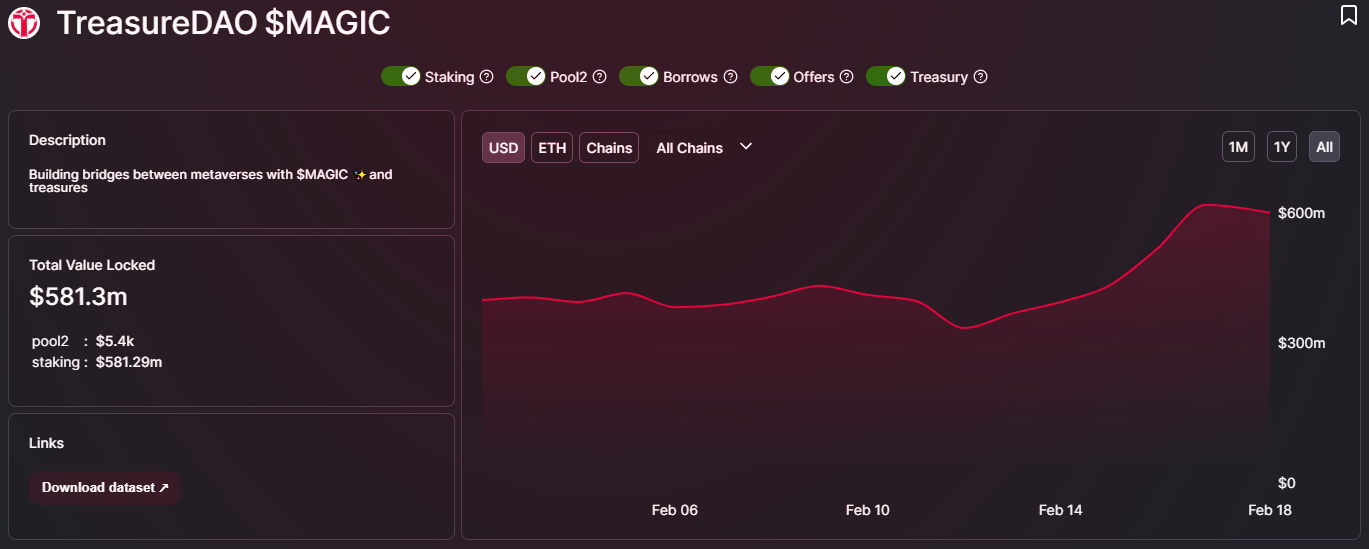Click the TreasureDAO logo icon
Screen dimensions: 1369x549
24,22
